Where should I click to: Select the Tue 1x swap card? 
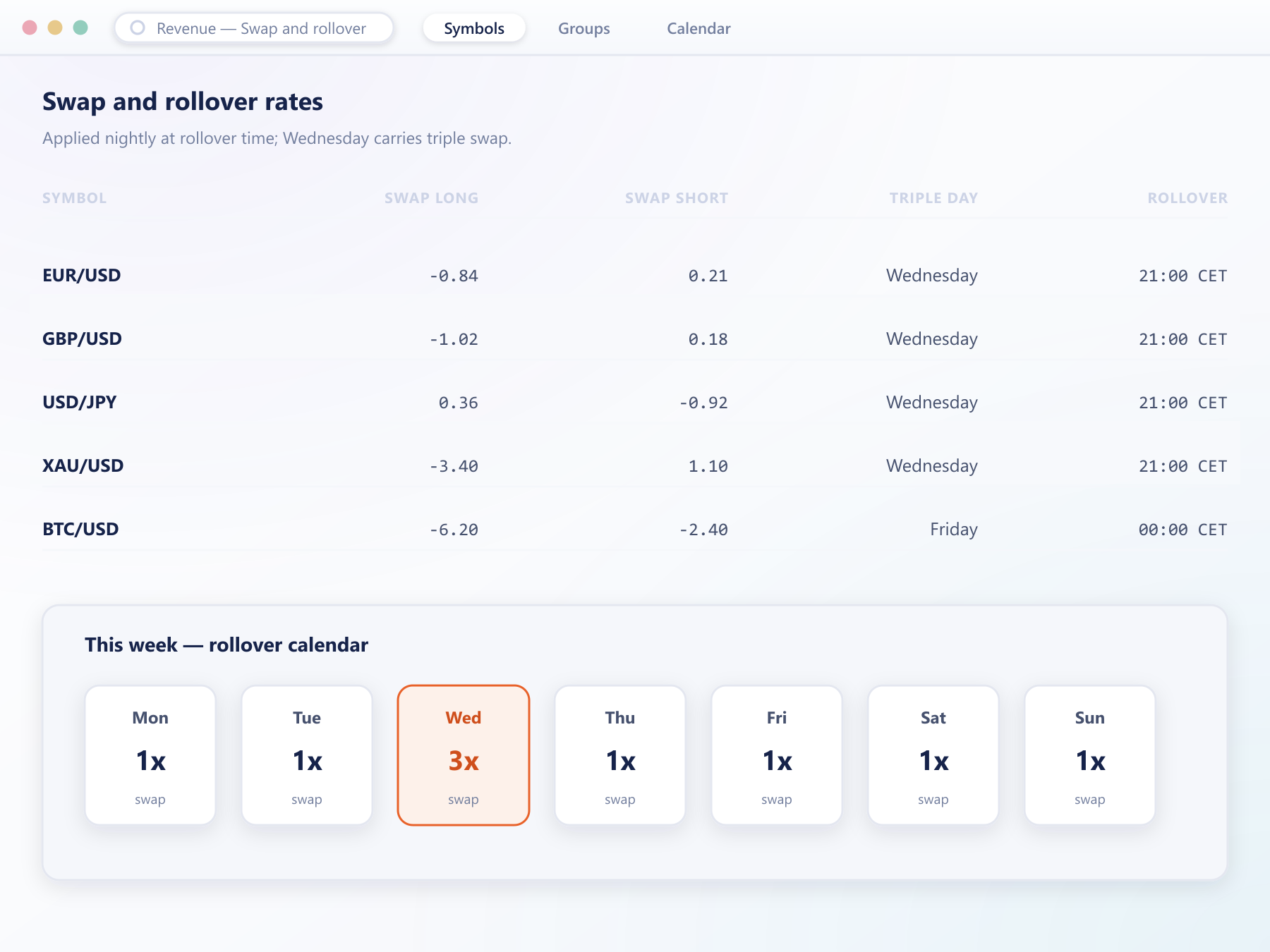[307, 755]
